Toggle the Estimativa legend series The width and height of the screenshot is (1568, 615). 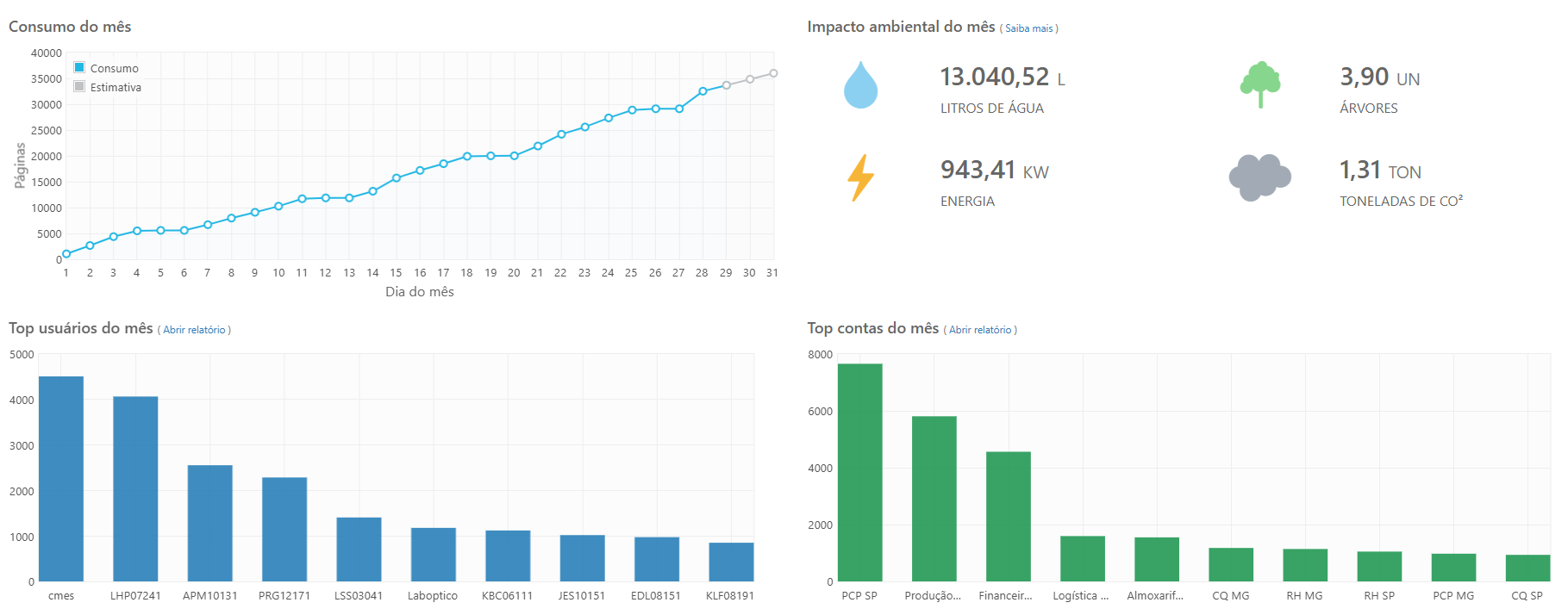115,87
